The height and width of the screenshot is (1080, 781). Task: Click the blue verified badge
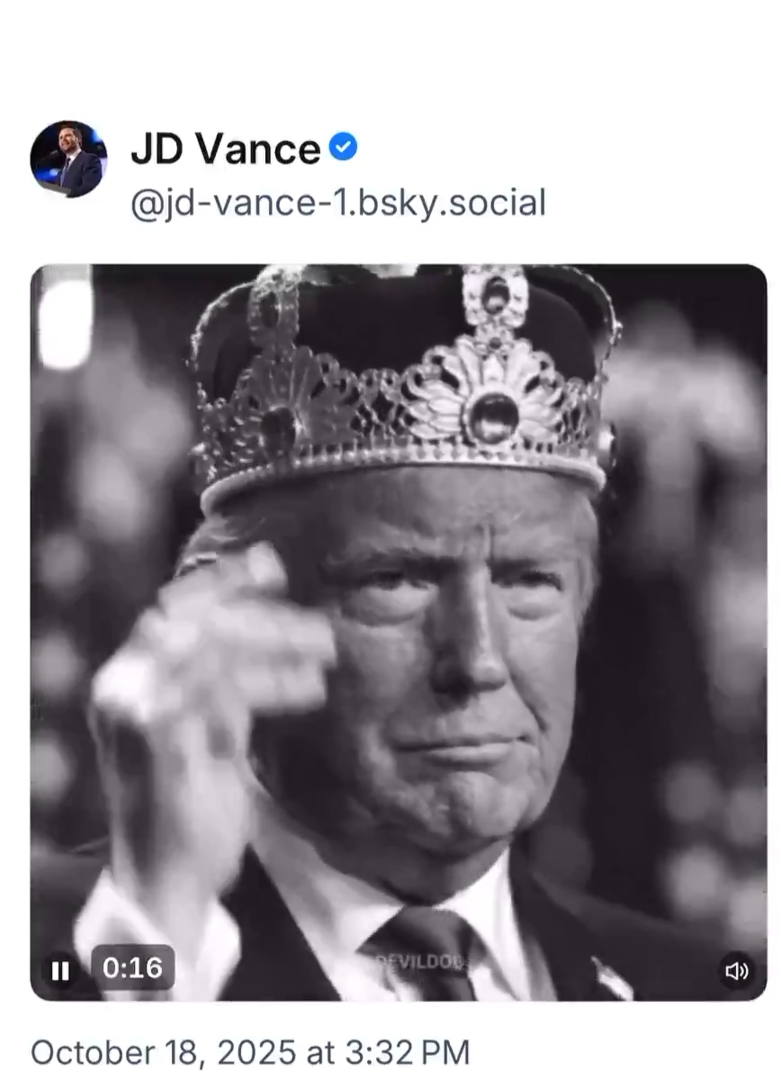tap(343, 149)
